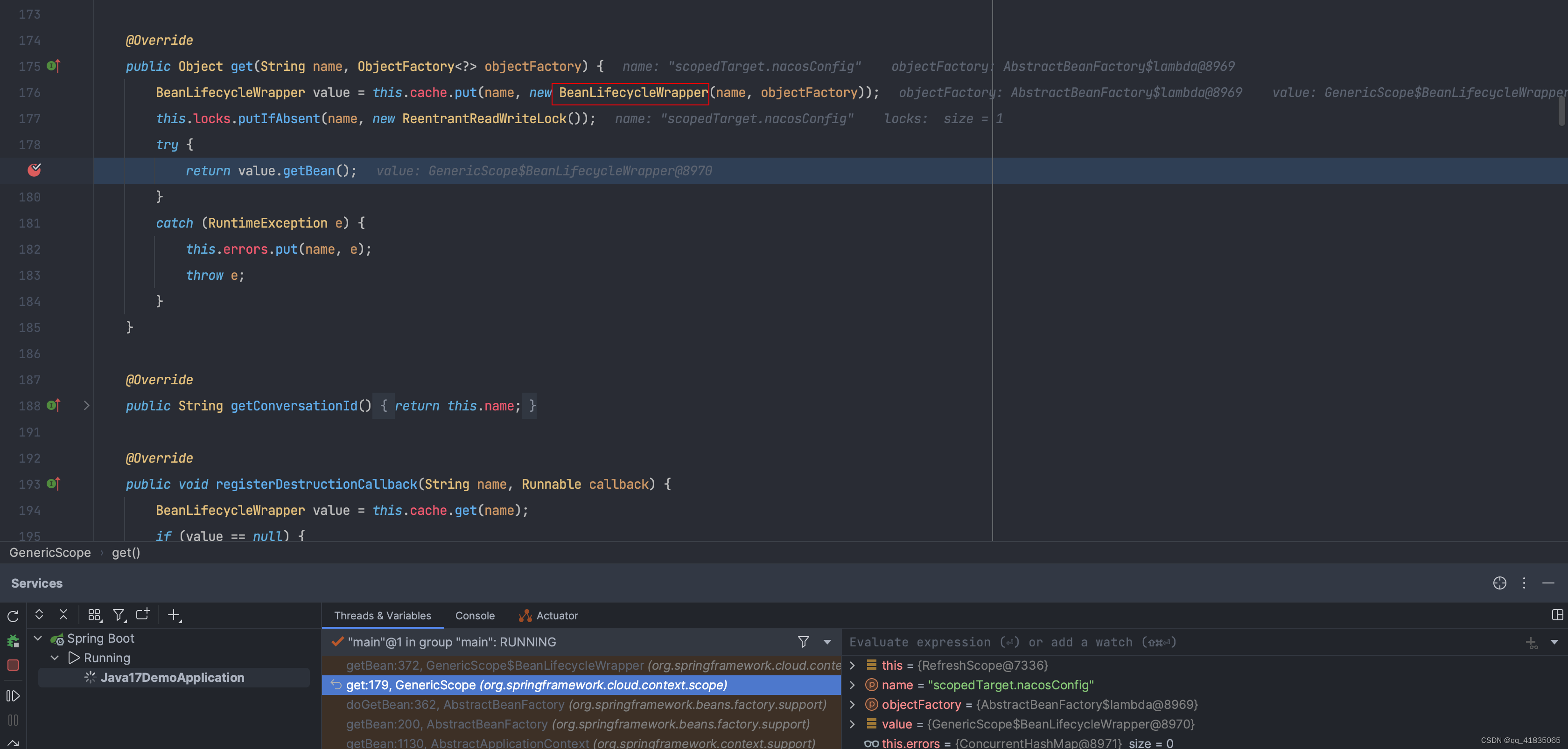
Task: Click the Add Service plus icon
Action: pos(174,615)
